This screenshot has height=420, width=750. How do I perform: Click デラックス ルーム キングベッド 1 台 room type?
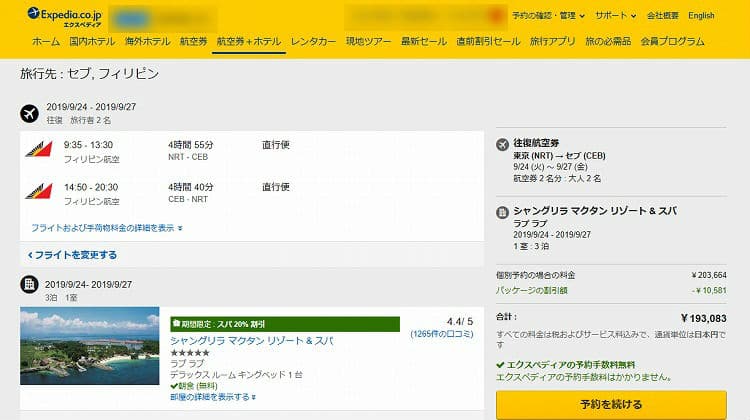(236, 375)
